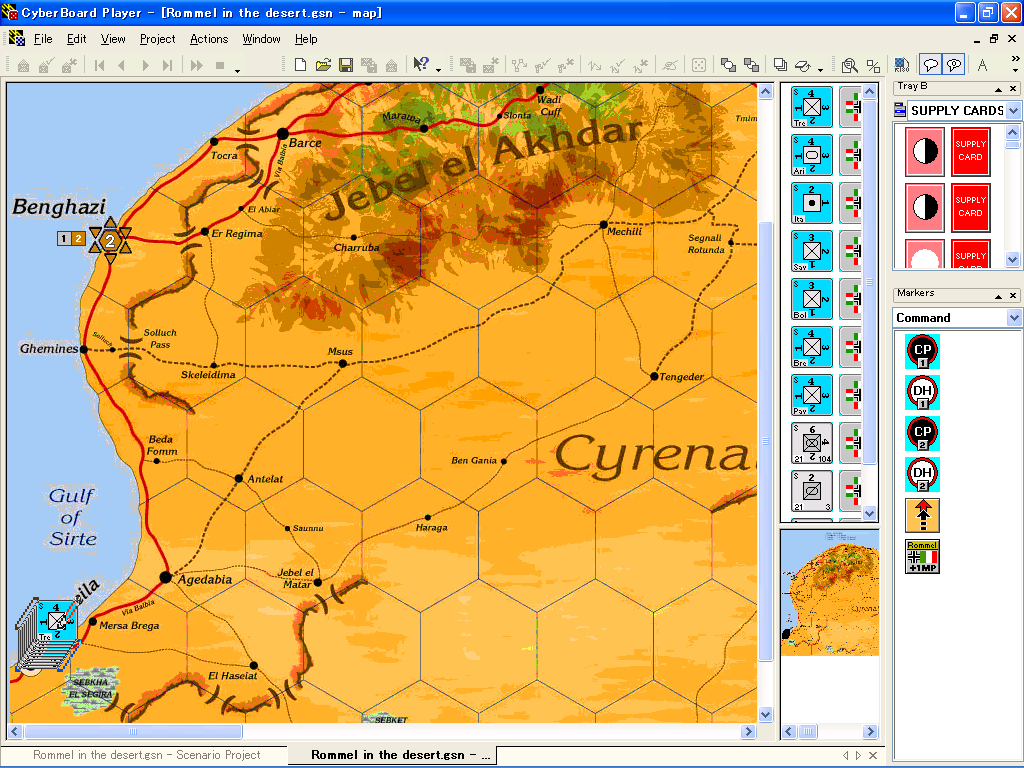Screen dimensions: 1024x768
Task: Click the map horizontal scrollbar thumb
Action: tap(133, 731)
